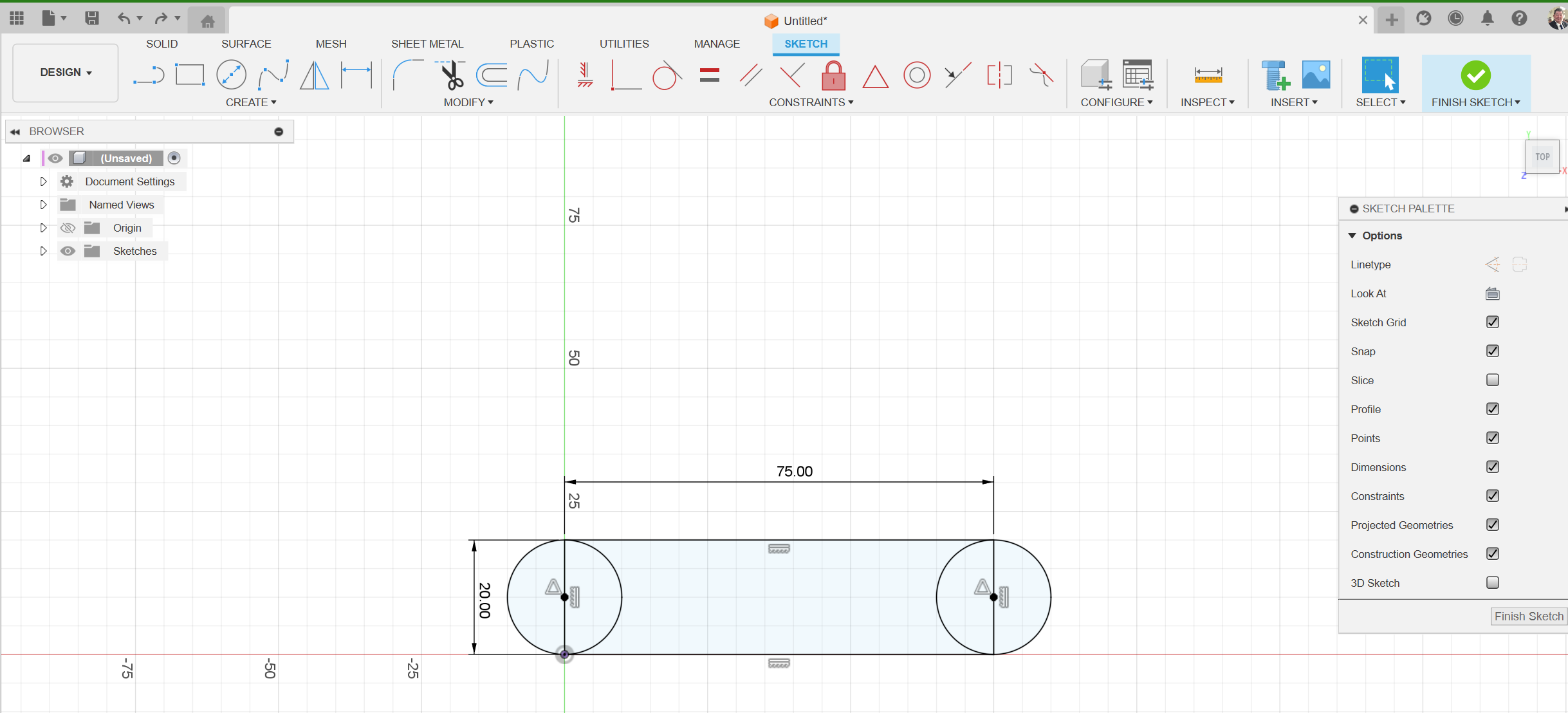Disable the Sketch Grid checkbox
Image resolution: width=1568 pixels, height=713 pixels.
[1493, 322]
